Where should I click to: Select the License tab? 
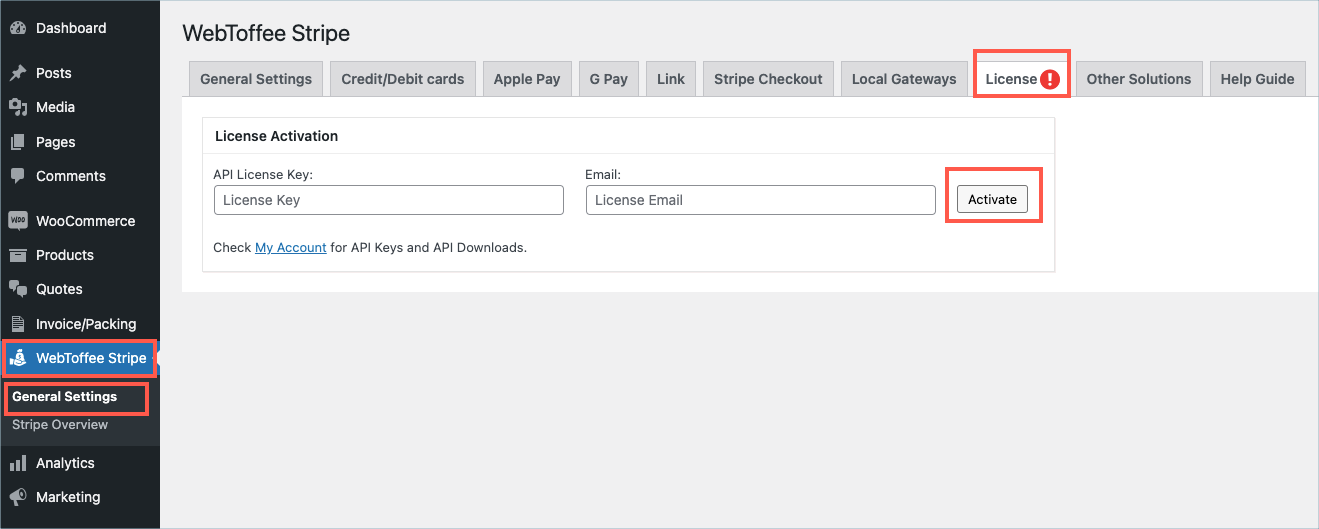click(1022, 79)
